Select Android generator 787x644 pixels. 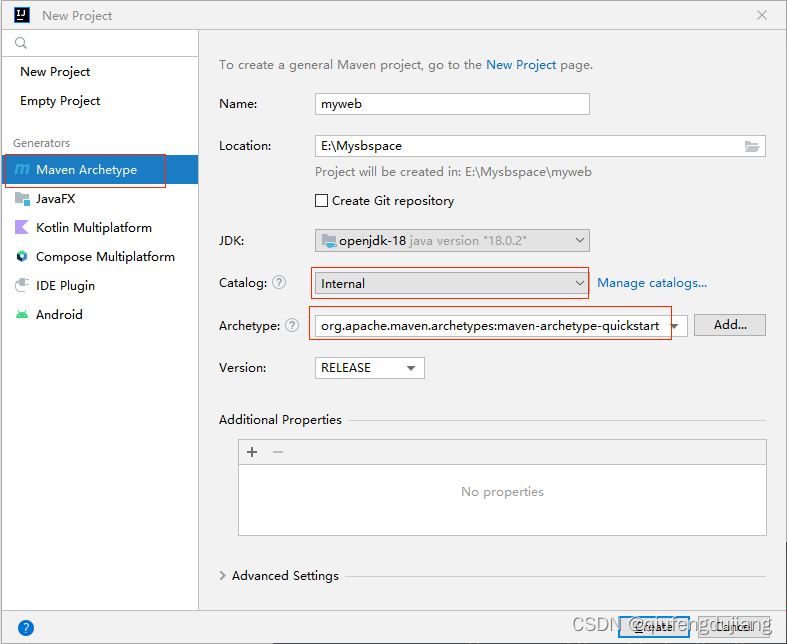click(100, 314)
